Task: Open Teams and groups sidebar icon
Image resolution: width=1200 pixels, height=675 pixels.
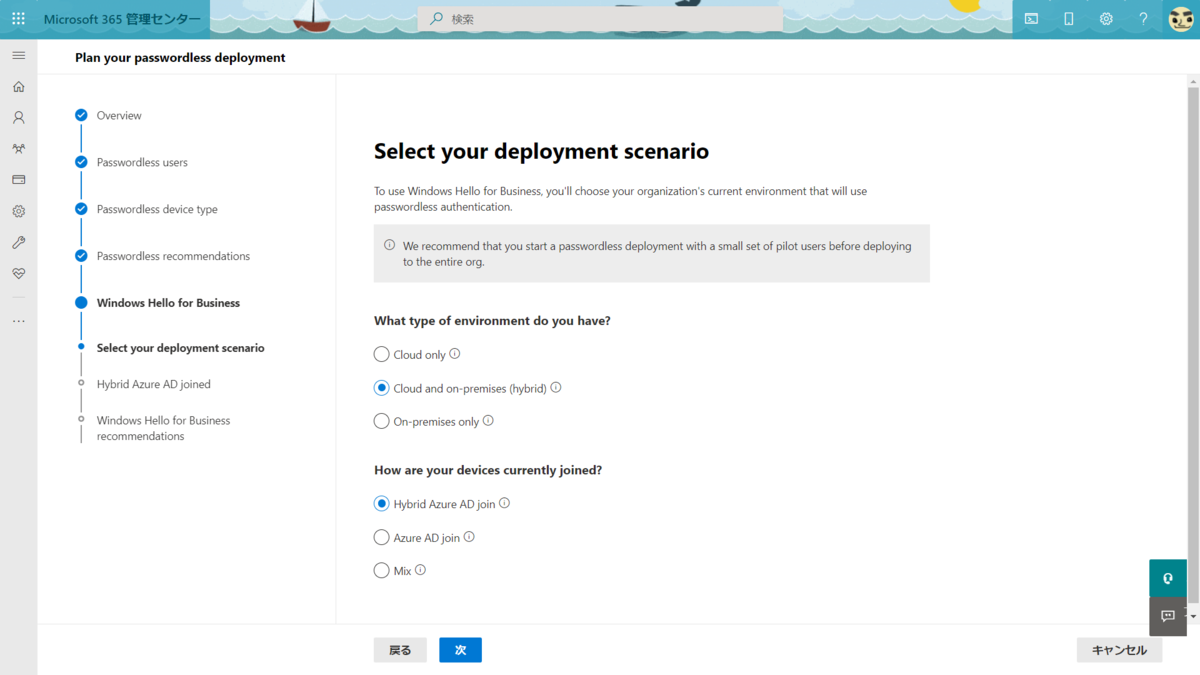Action: 18,149
